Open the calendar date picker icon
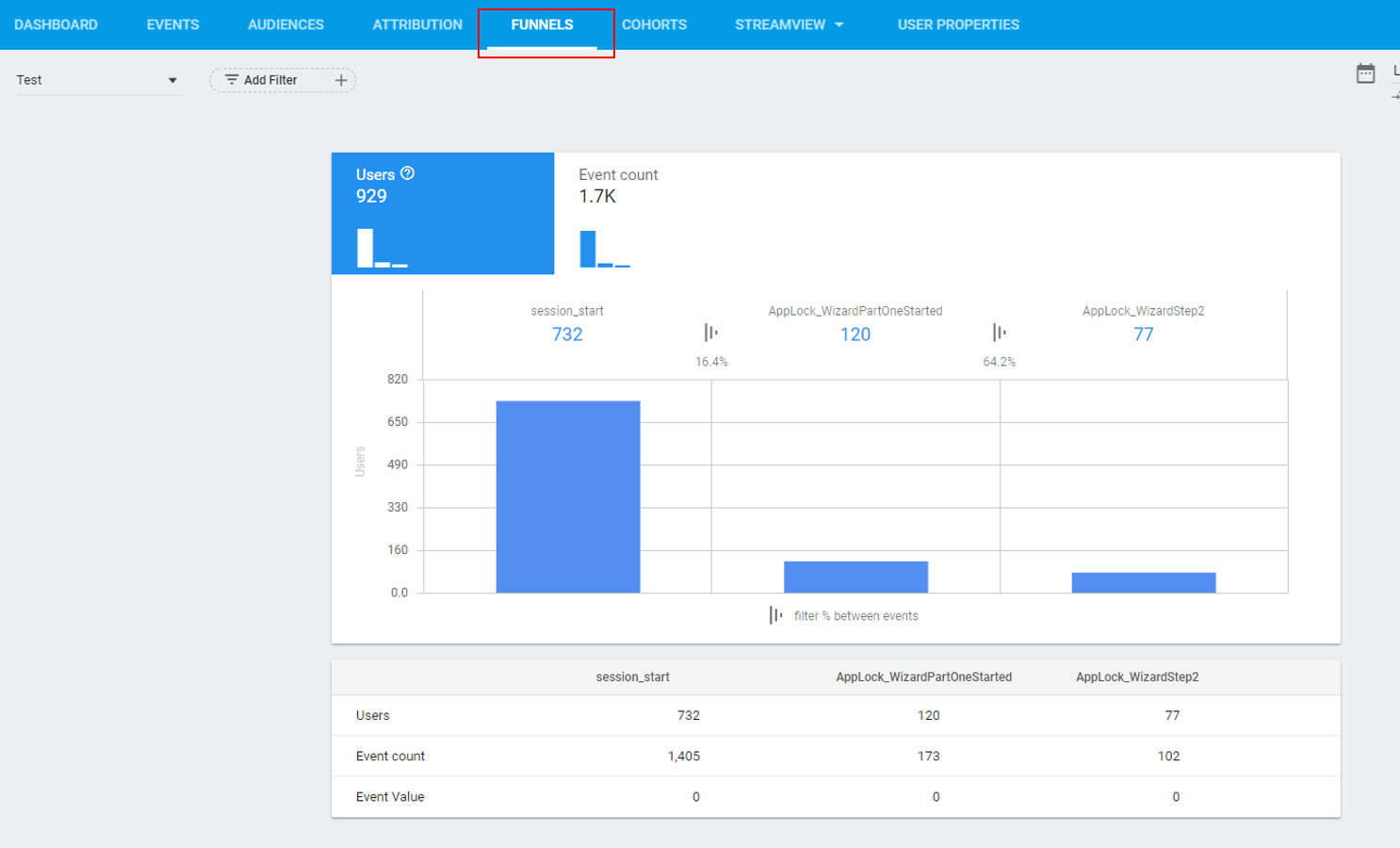Screen dimensions: 1400x848 (x=1365, y=73)
